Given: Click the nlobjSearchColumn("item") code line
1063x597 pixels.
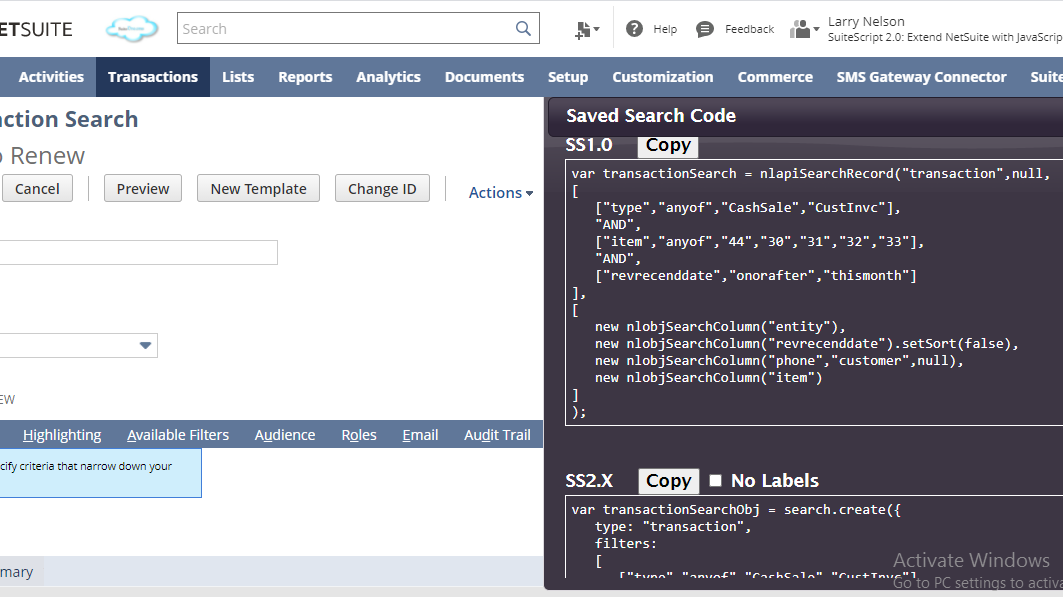Looking at the screenshot, I should pos(708,377).
